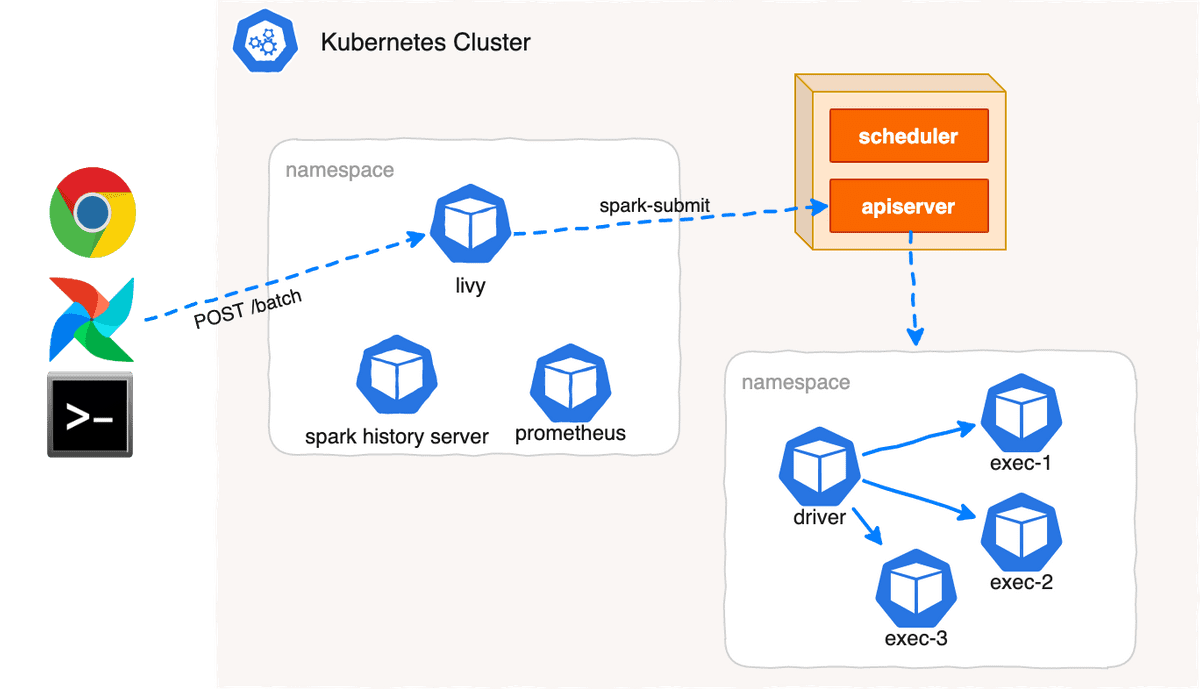
Task: Click the scheduler button
Action: click(908, 135)
